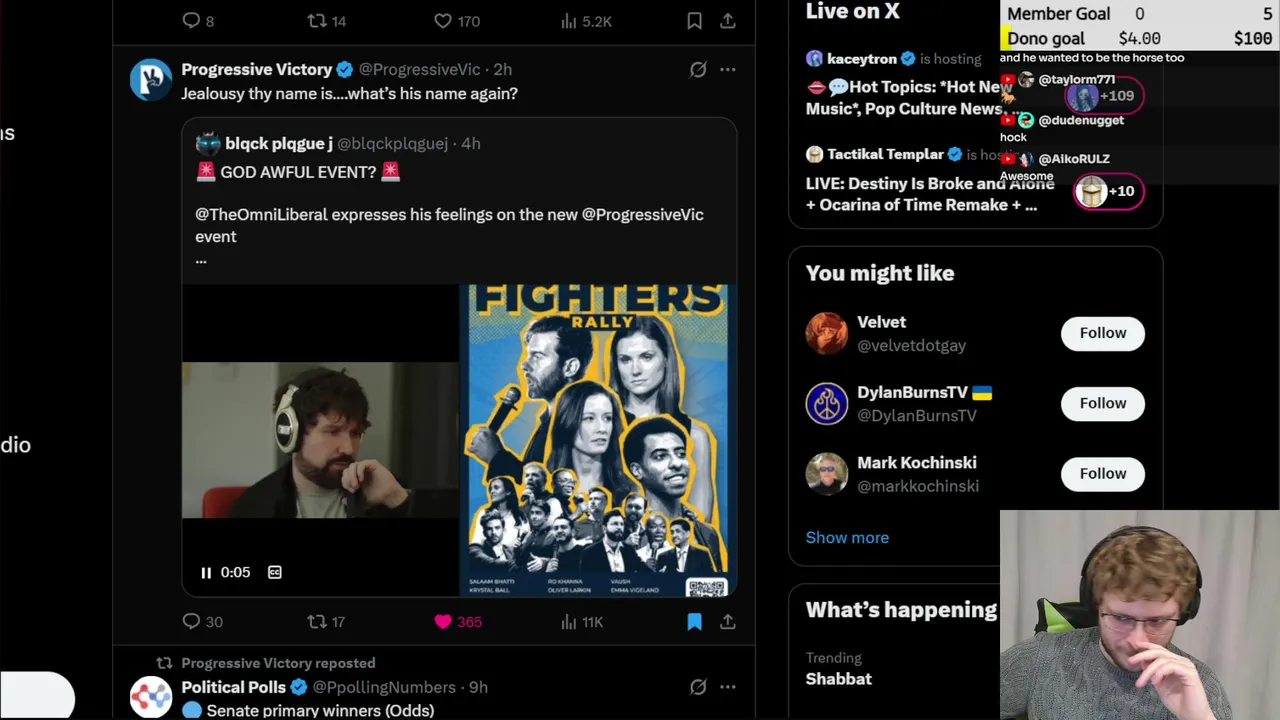Screen dimensions: 1280x720
Task: Like the top post with 170 likes
Action: tap(443, 21)
